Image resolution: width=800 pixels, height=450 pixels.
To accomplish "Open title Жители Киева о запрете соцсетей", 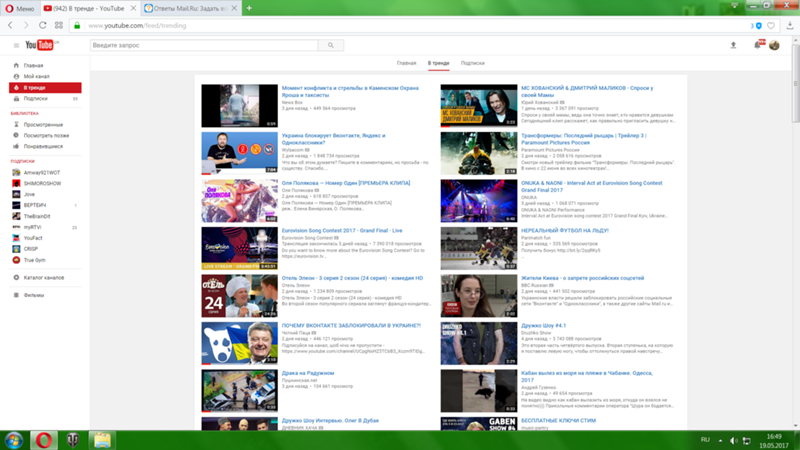I will coord(582,278).
